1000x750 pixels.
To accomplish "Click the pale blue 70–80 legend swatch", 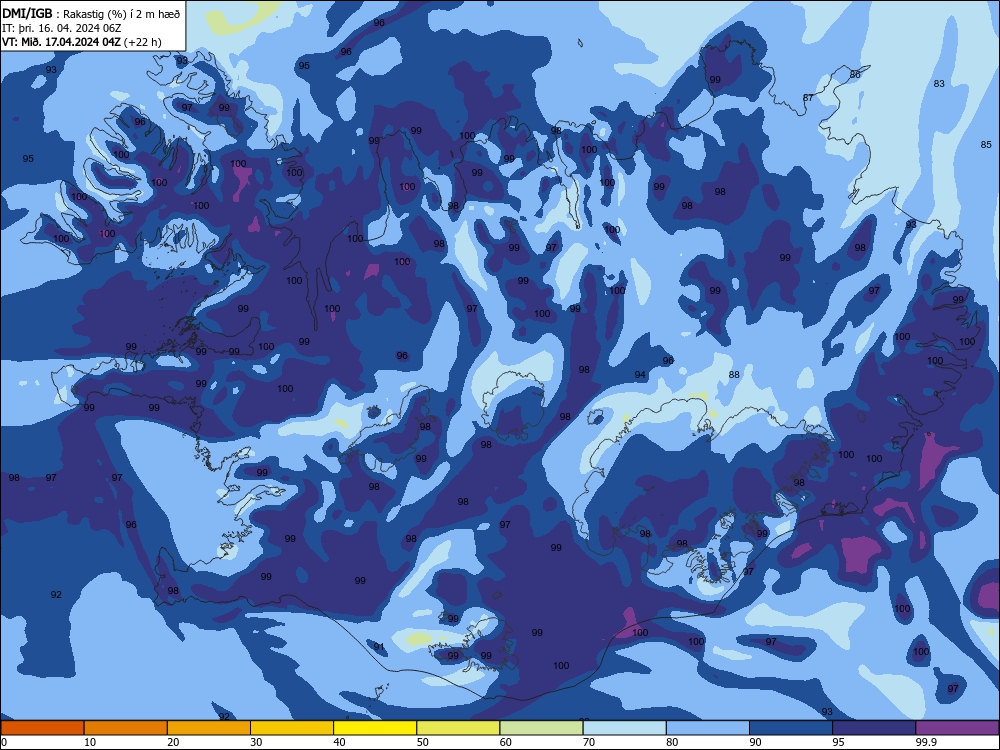I will (624, 728).
